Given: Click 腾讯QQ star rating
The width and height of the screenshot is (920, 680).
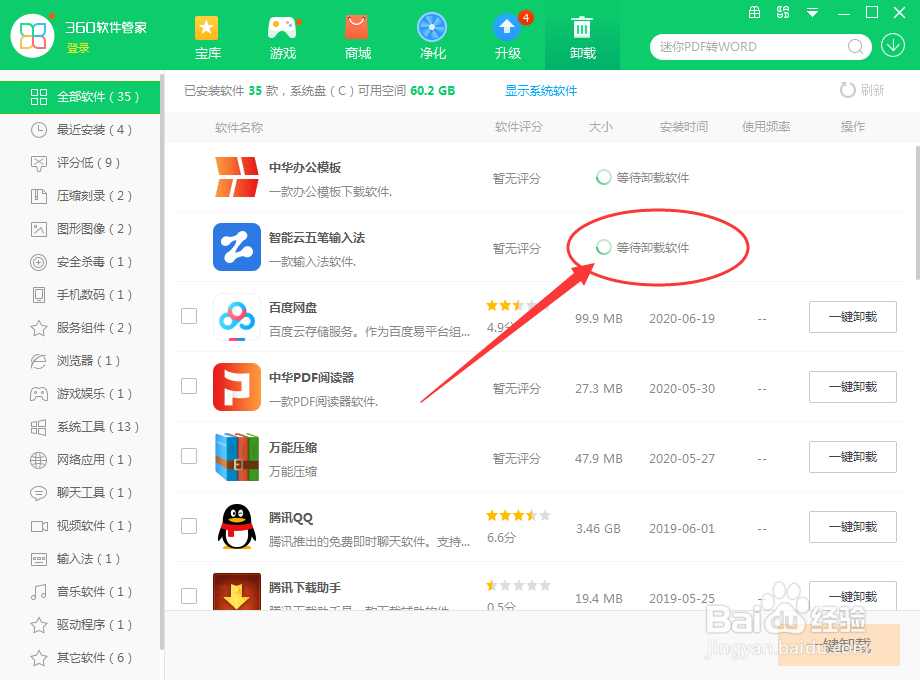Looking at the screenshot, I should click(518, 515).
